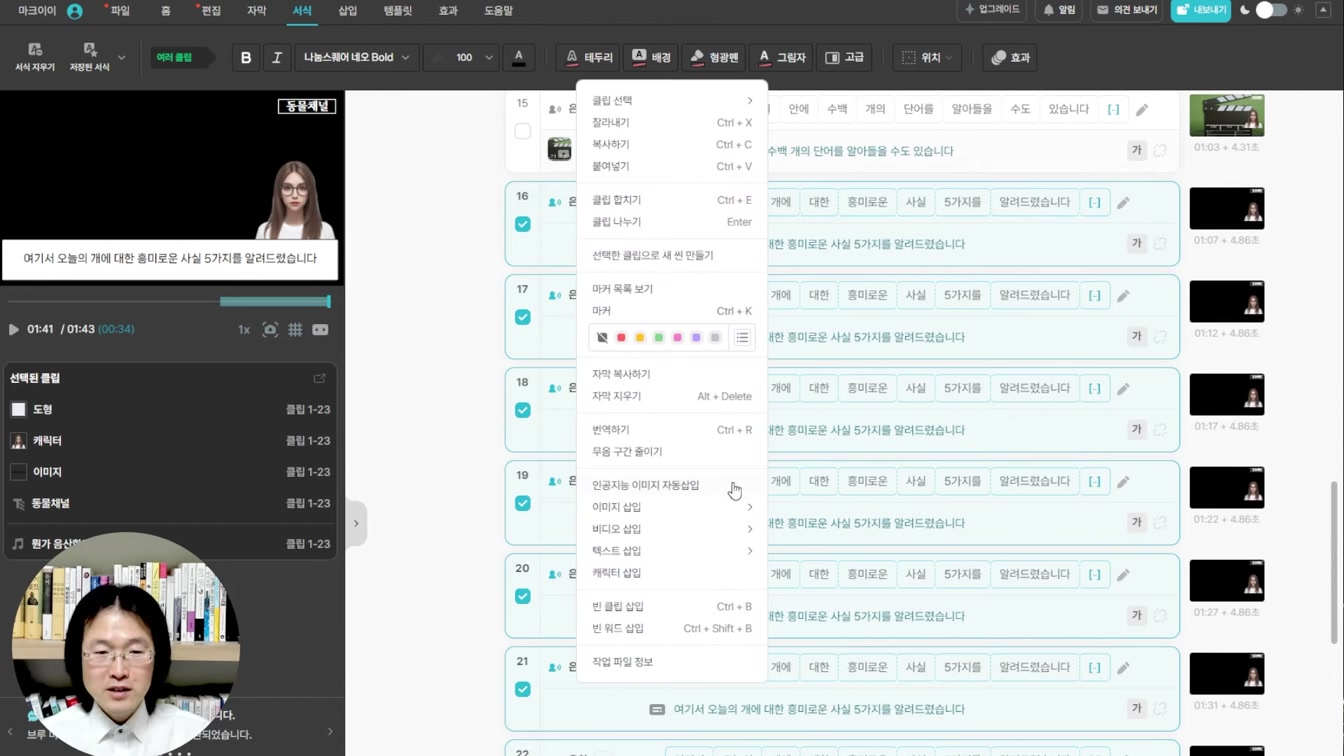Toggle the grid overlay icon
This screenshot has height=756, width=1344.
click(x=295, y=329)
